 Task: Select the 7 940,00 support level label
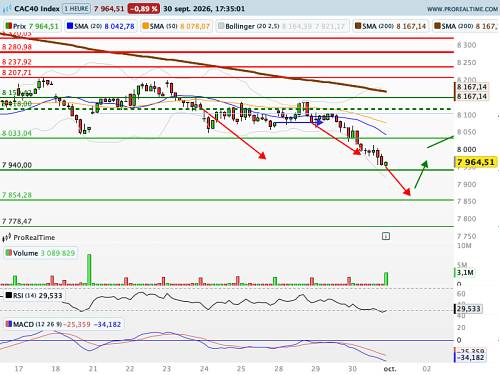(x=17, y=165)
